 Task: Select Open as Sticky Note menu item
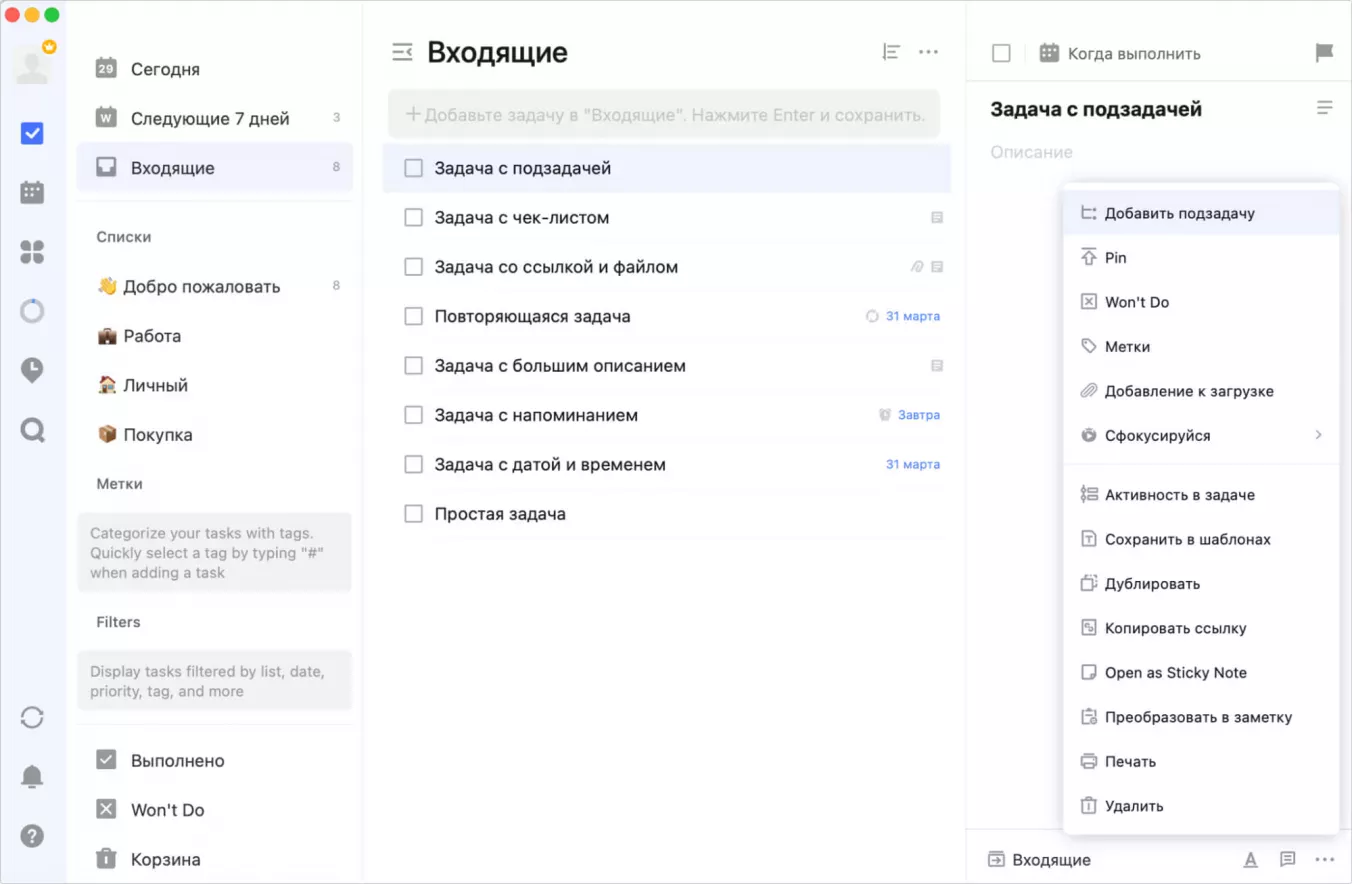tap(1201, 673)
